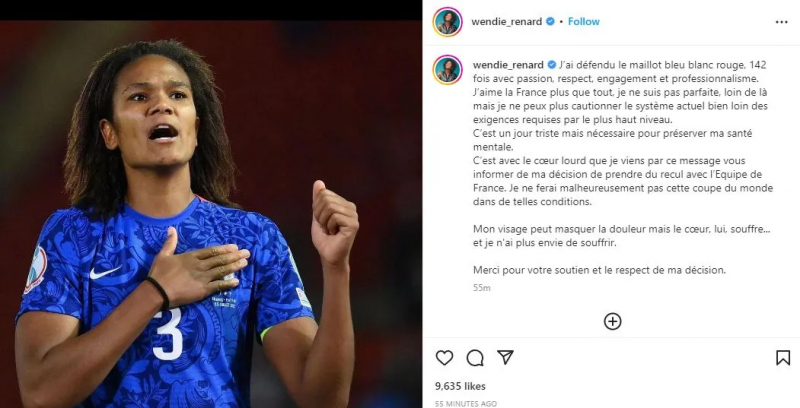Follow wendie_renard from the post header
800x408 pixels.
(584, 21)
